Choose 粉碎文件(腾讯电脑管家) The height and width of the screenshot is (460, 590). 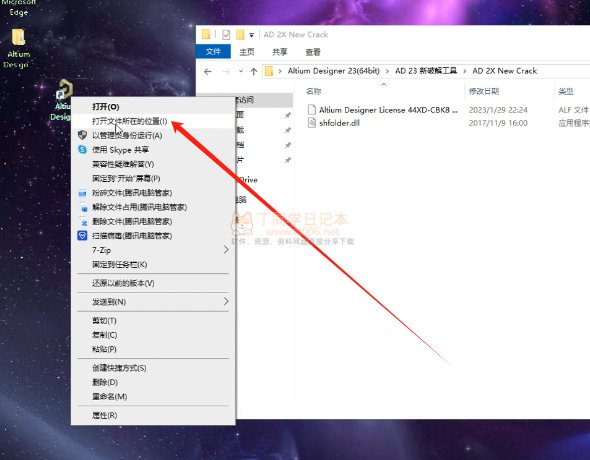pyautogui.click(x=154, y=193)
